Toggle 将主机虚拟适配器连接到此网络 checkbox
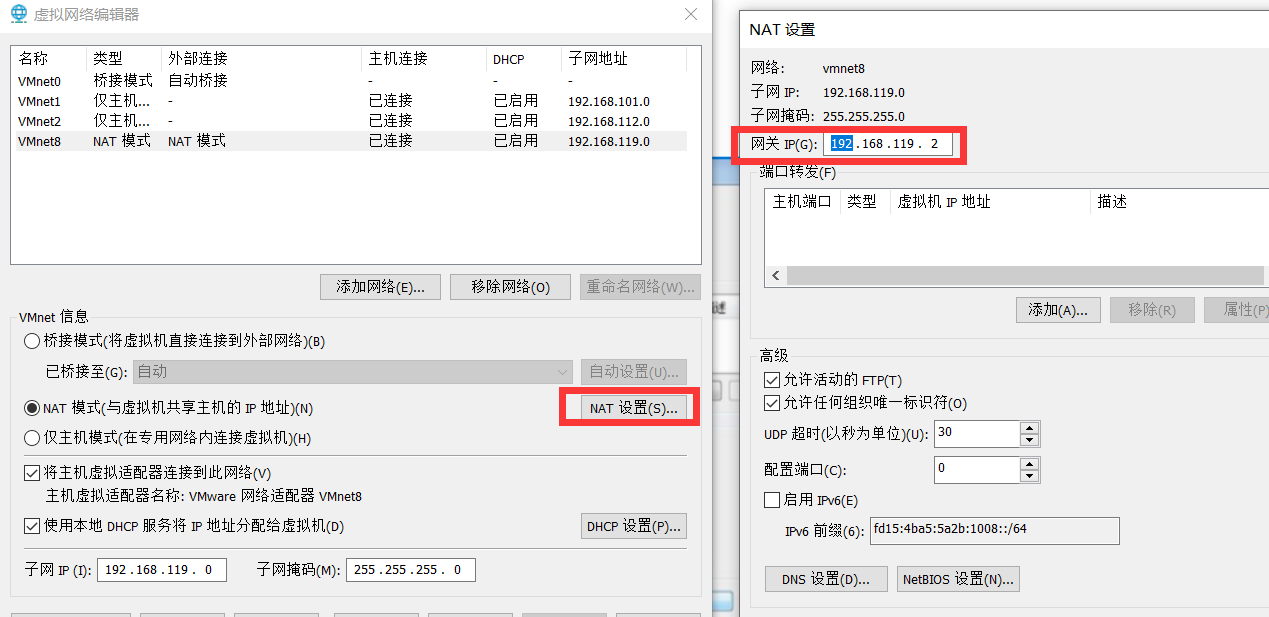Viewport: 1269px width, 617px height. (31, 472)
